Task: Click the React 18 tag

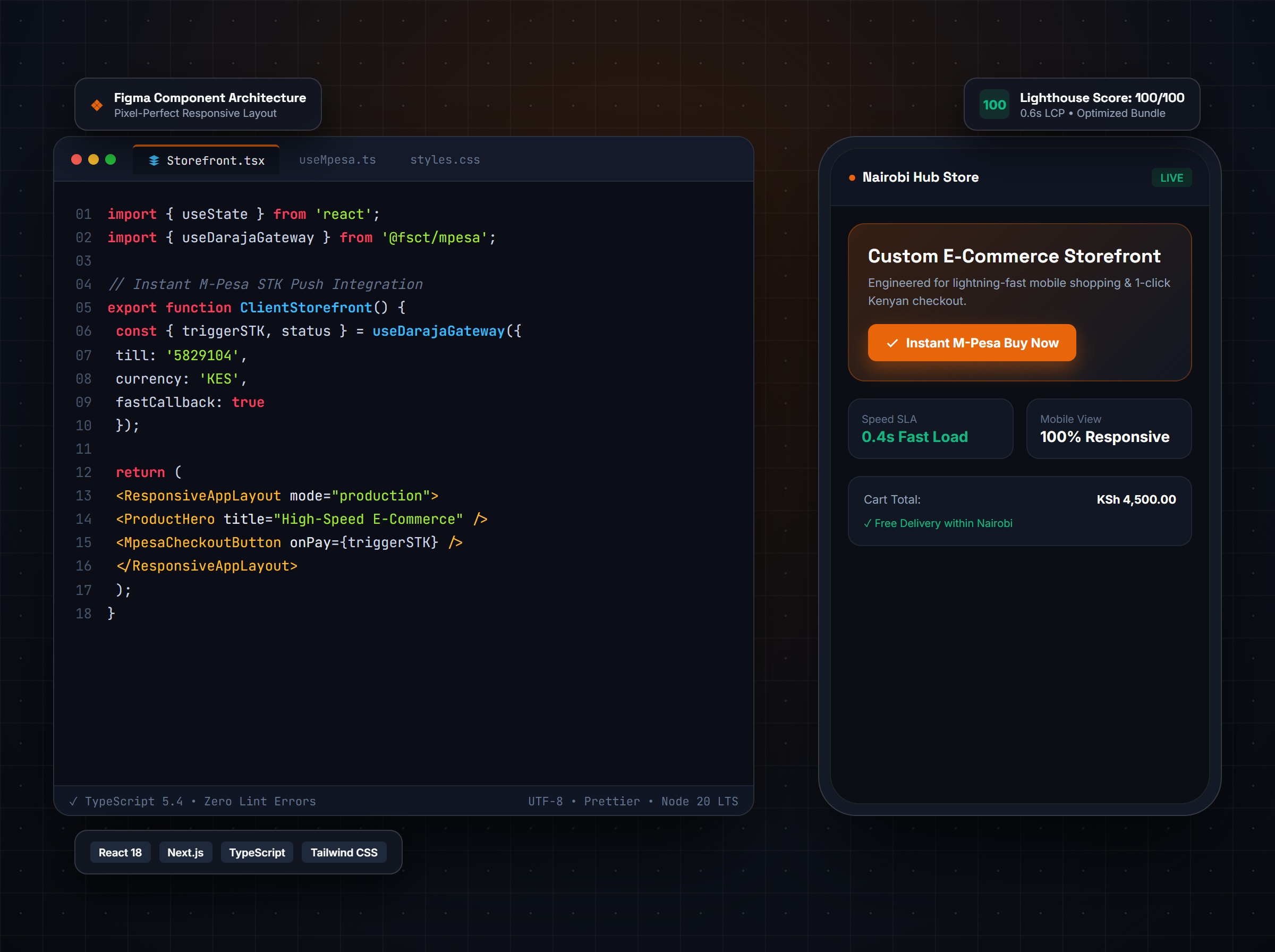Action: pos(120,852)
